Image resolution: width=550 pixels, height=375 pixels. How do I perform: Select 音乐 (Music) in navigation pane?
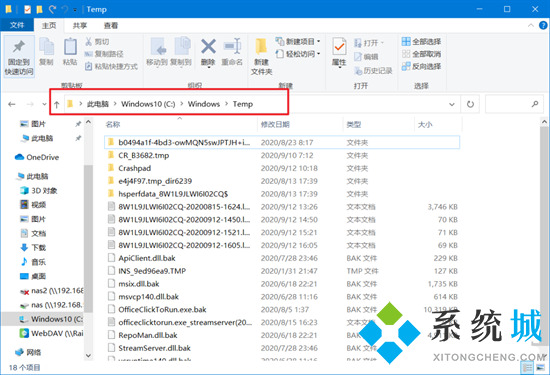point(33,262)
